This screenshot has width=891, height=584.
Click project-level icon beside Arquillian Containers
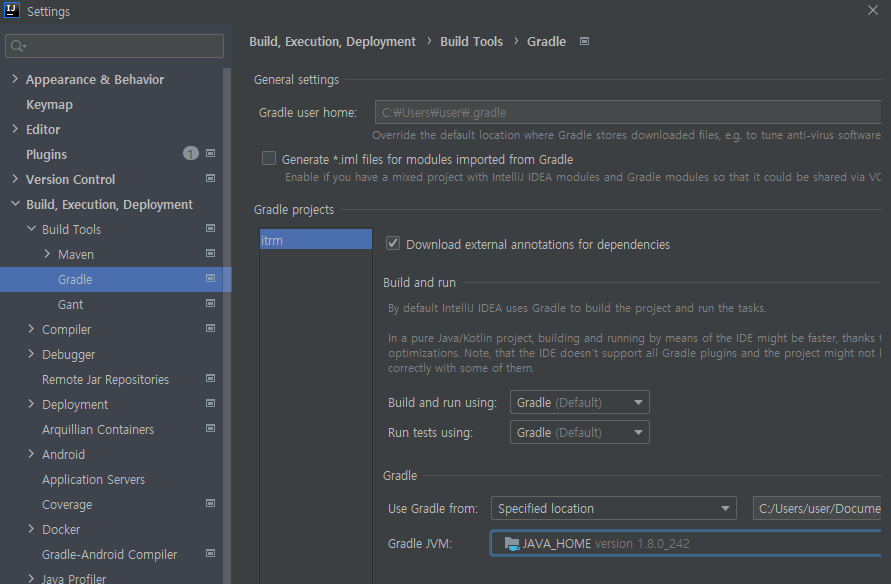pos(210,428)
